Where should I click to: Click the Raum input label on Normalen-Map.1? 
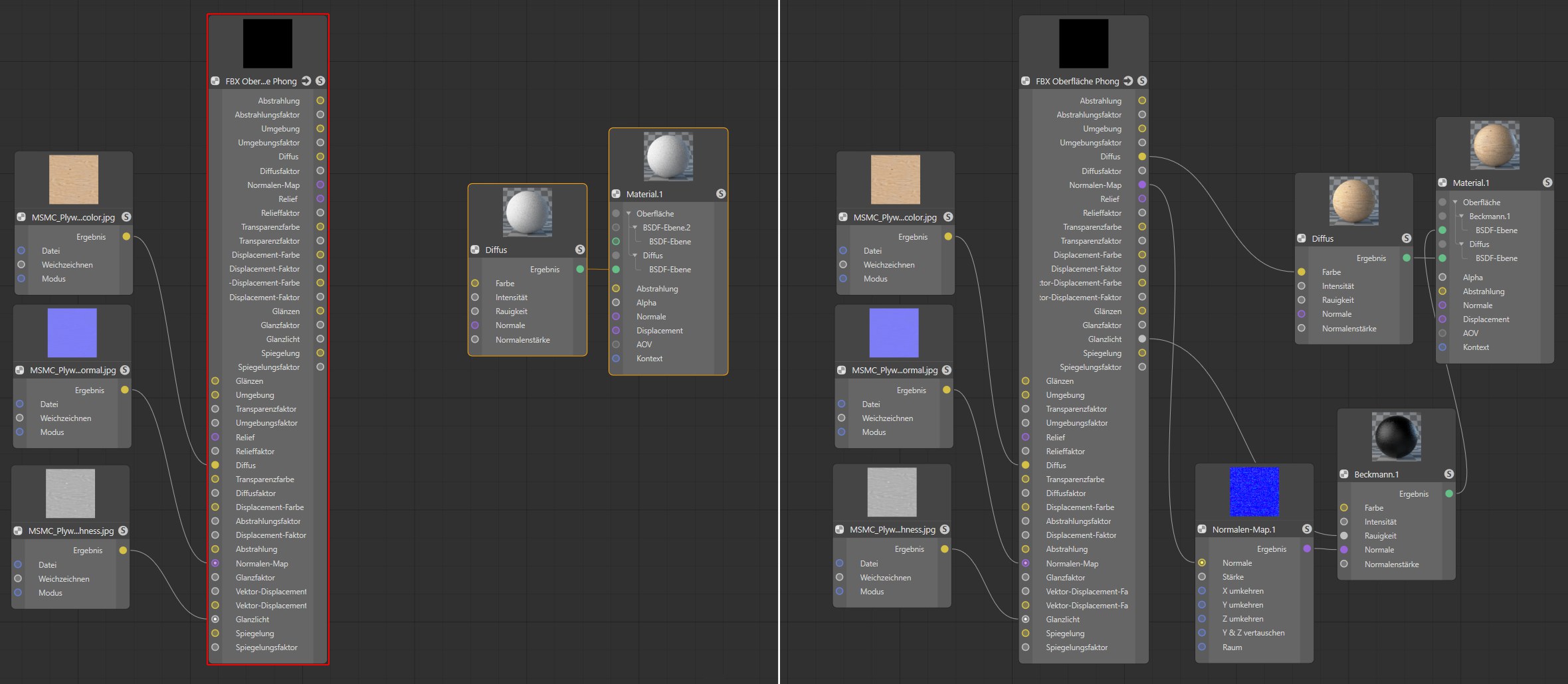[1232, 647]
